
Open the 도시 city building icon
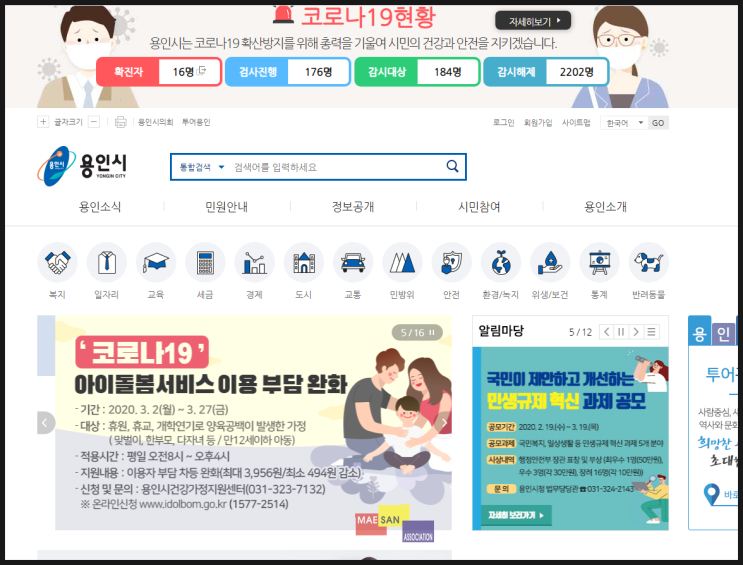click(x=304, y=262)
